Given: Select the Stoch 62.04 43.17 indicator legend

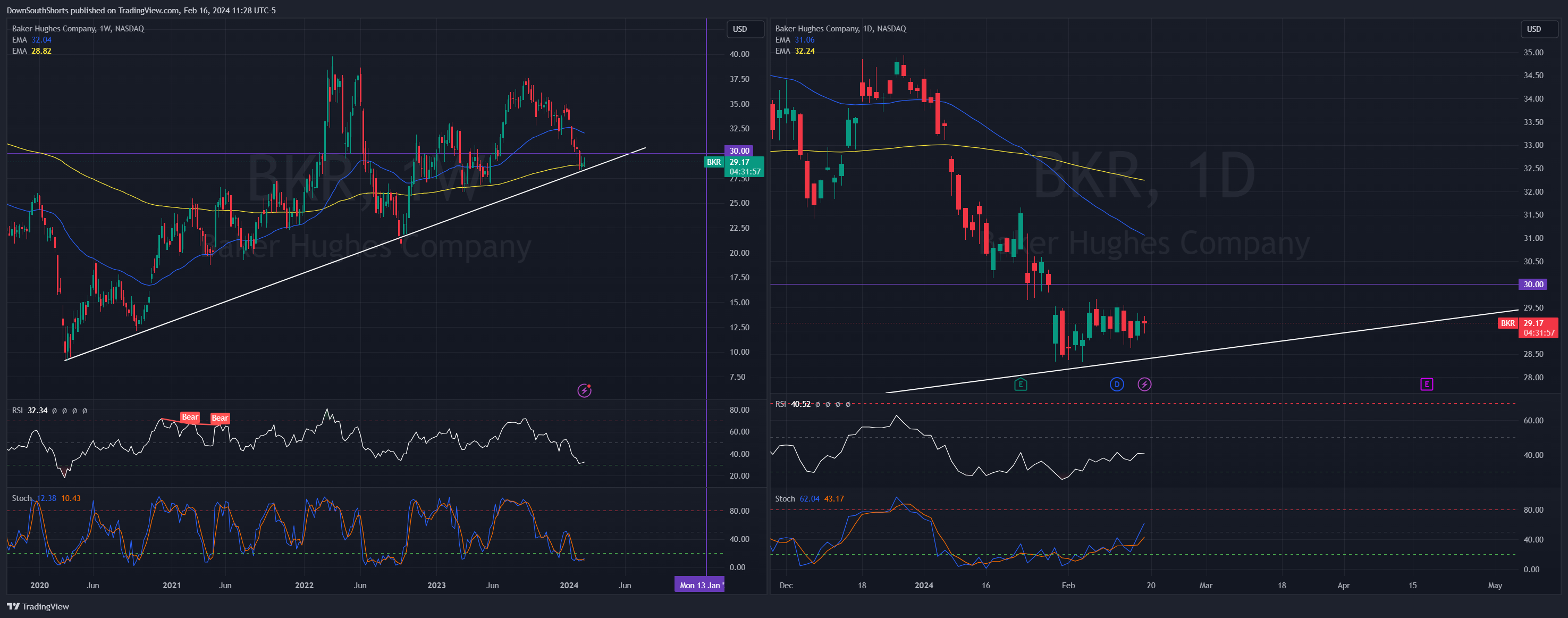Looking at the screenshot, I should click(809, 499).
